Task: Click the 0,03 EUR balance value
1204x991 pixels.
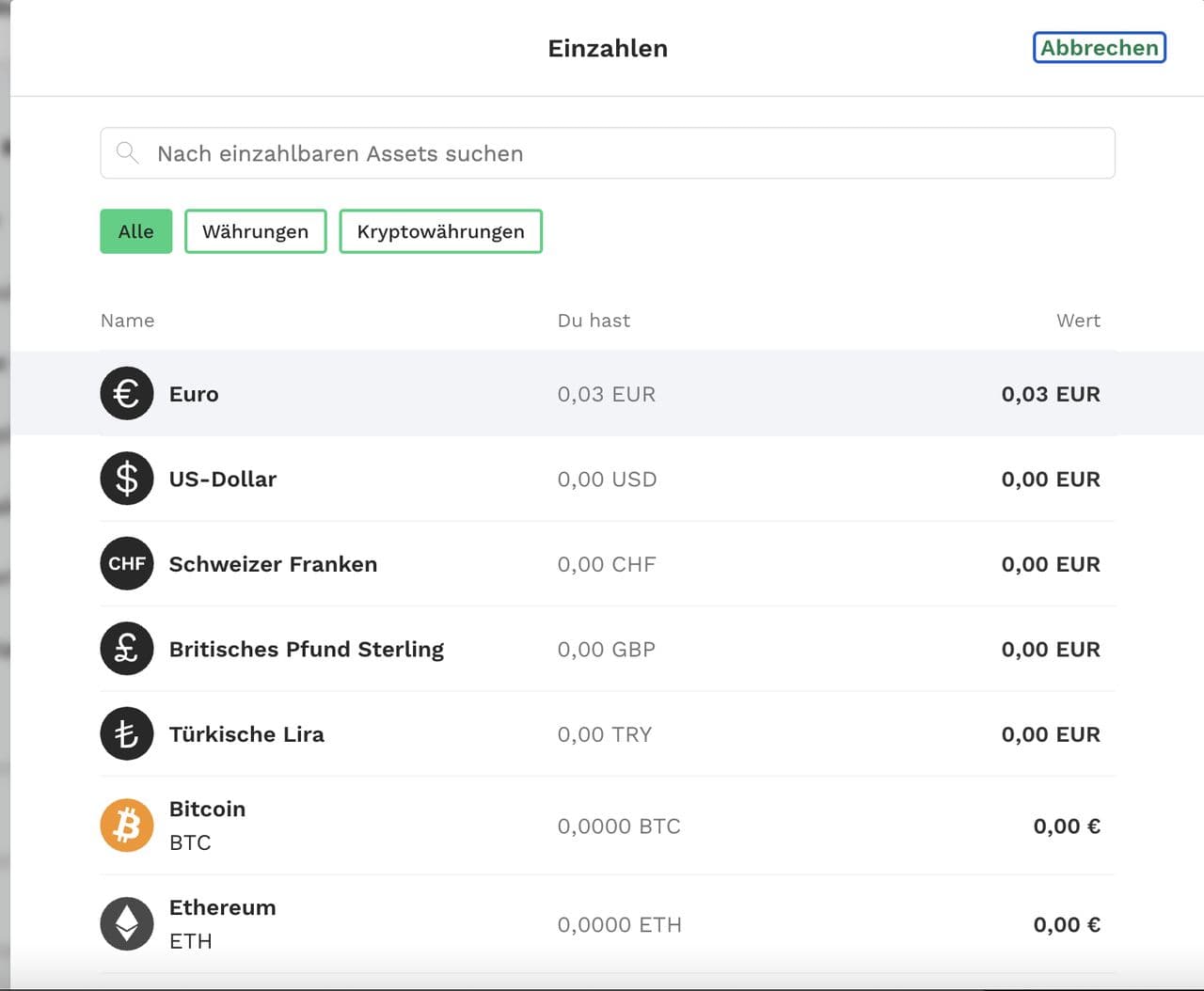Action: pos(606,394)
